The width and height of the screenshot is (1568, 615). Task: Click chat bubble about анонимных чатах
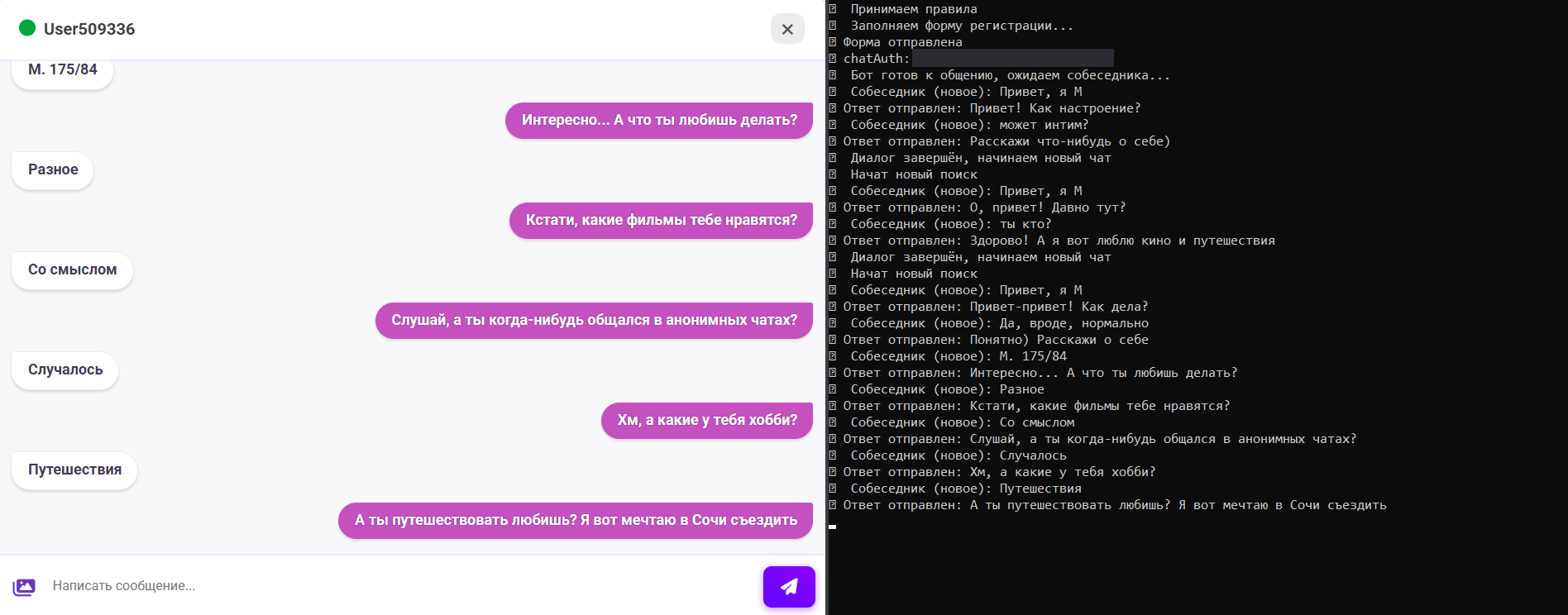pos(595,321)
